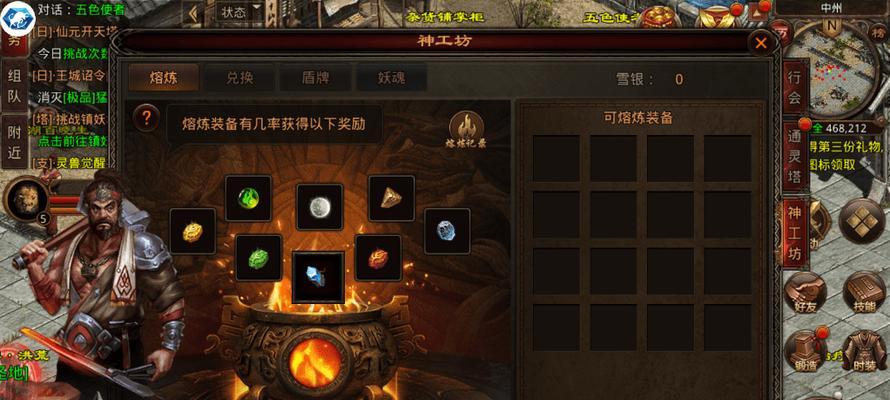Switch to the 盾牌 shield tab
890x400 pixels.
point(316,78)
